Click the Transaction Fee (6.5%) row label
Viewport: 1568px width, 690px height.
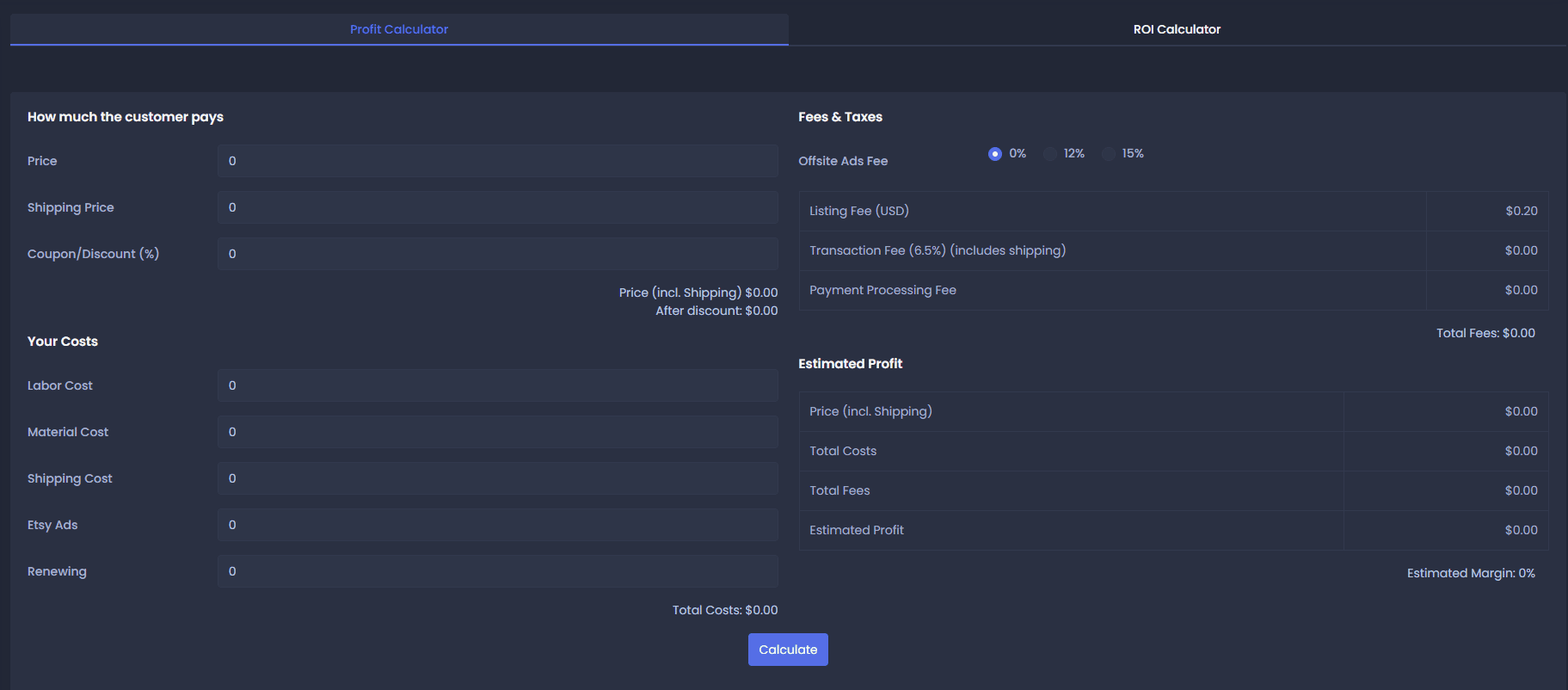click(938, 250)
